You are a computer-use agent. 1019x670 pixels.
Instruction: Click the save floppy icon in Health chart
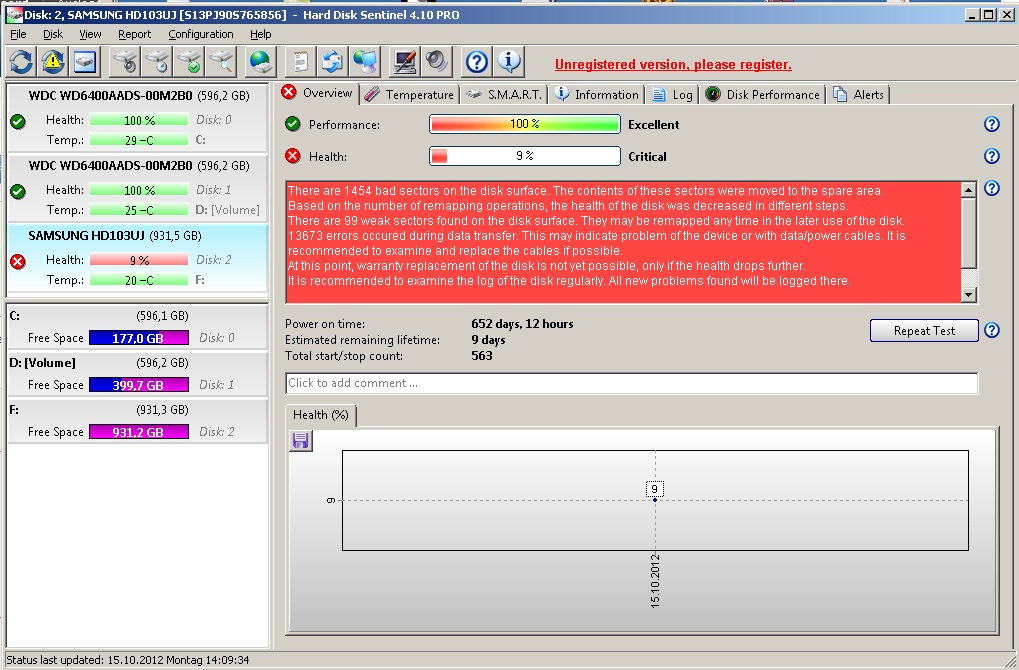coord(300,441)
